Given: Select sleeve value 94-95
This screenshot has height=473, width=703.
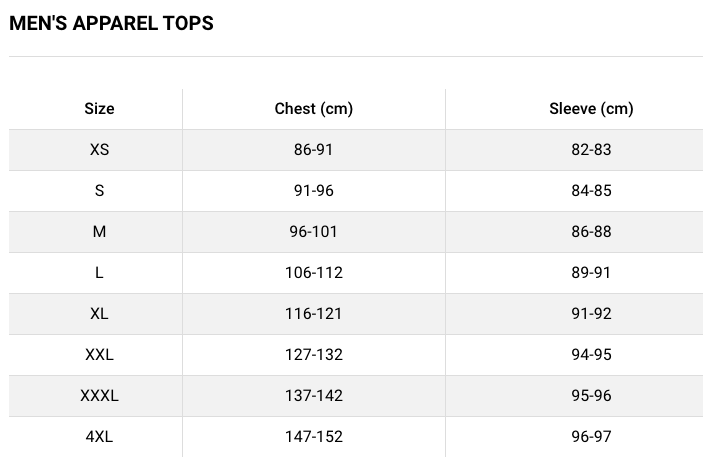Looking at the screenshot, I should (x=591, y=355).
